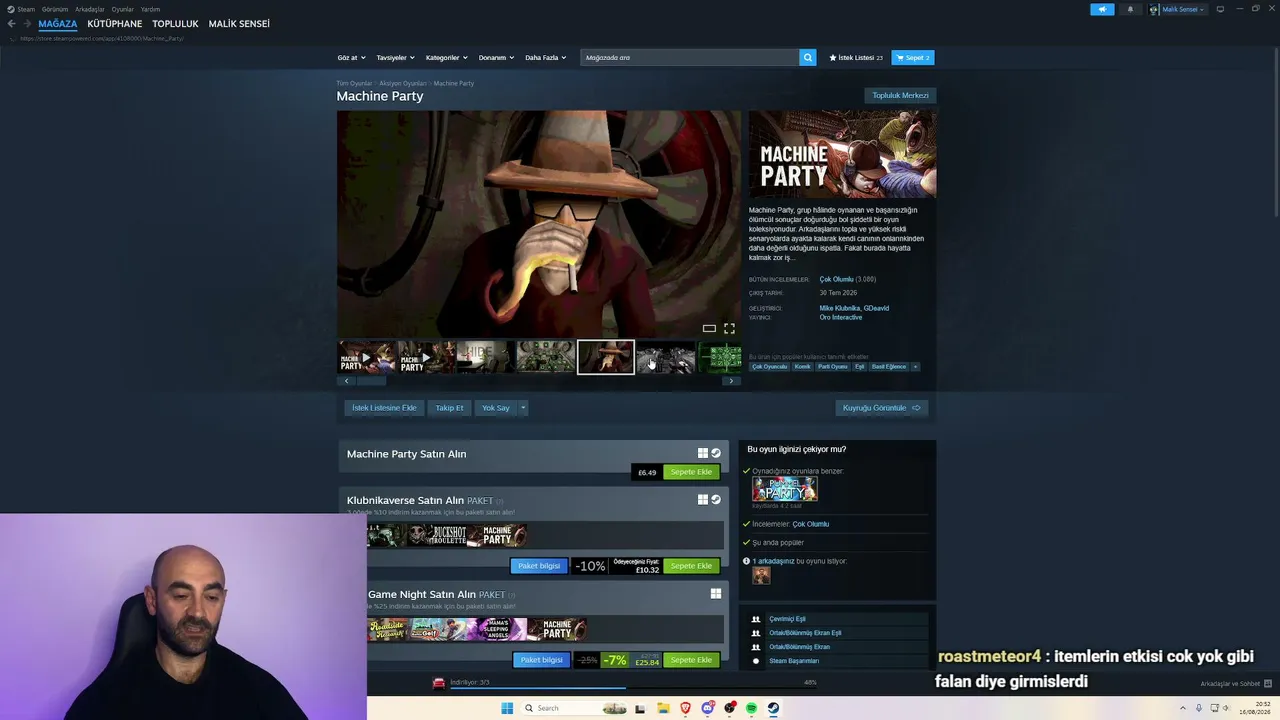Click the store search magnifier icon
The width and height of the screenshot is (1280, 720).
pos(807,57)
